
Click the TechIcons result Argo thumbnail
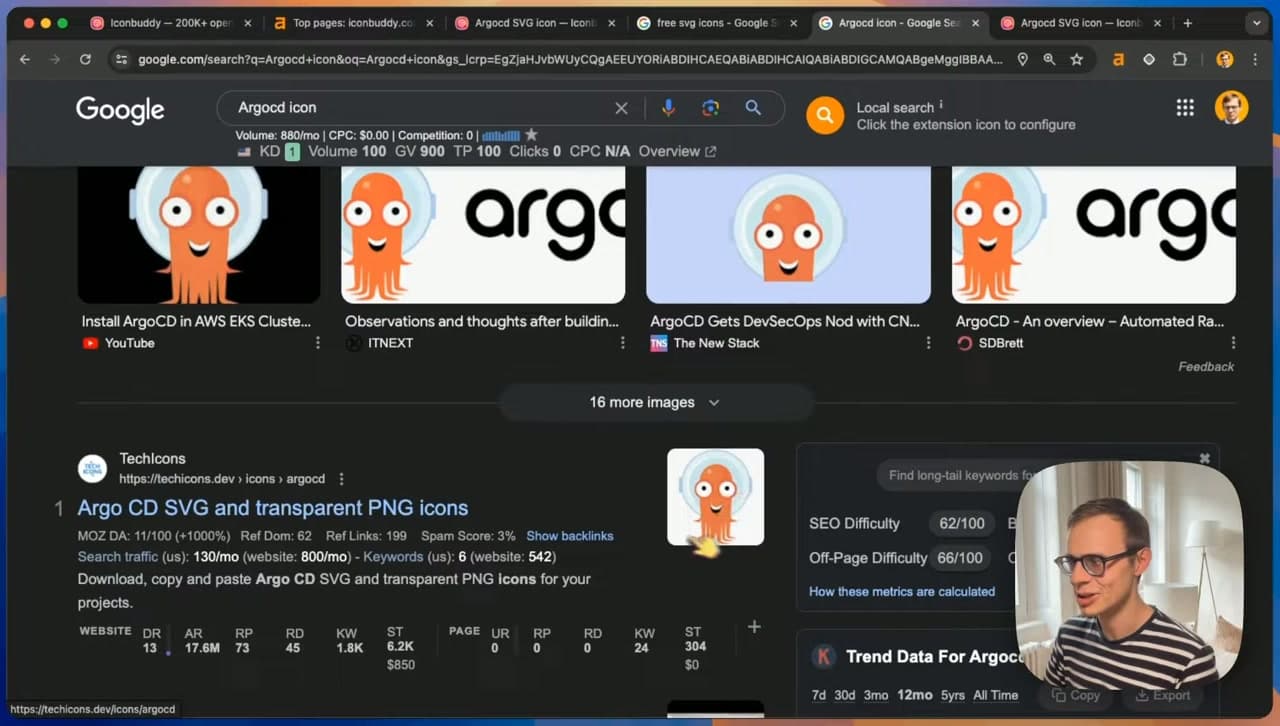click(x=715, y=497)
